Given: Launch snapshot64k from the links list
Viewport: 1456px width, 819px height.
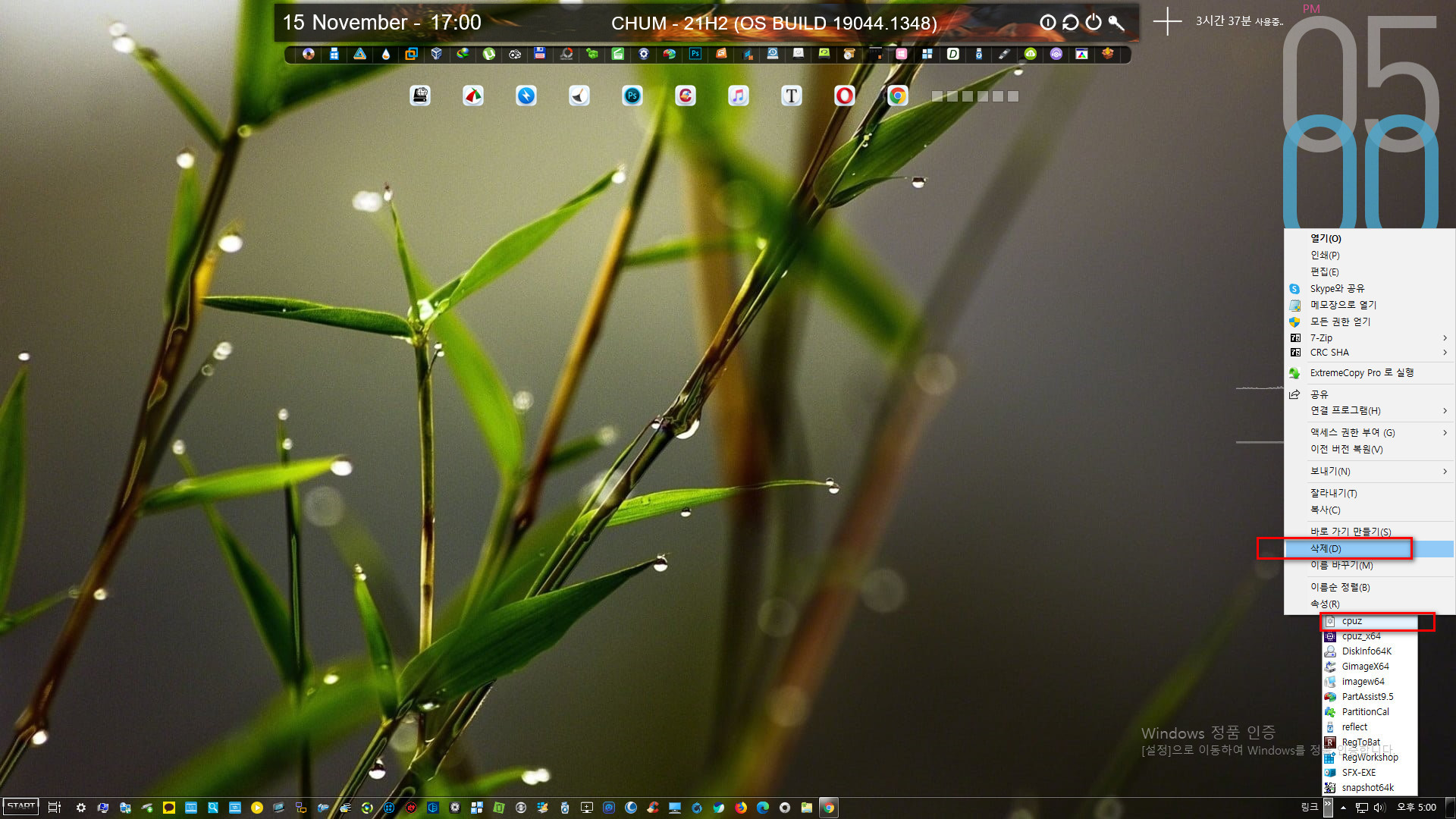Looking at the screenshot, I should coord(1369,788).
